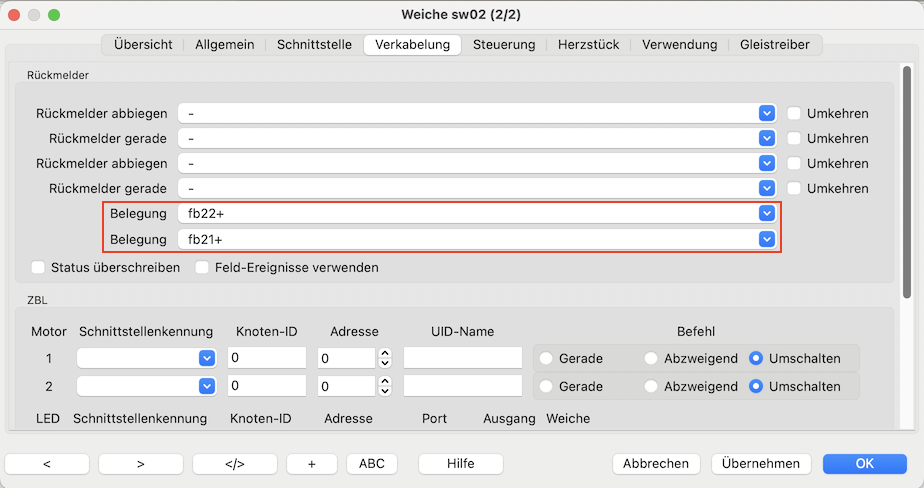This screenshot has height=488, width=924.
Task: Open the XML view '</>' button
Action: click(234, 464)
